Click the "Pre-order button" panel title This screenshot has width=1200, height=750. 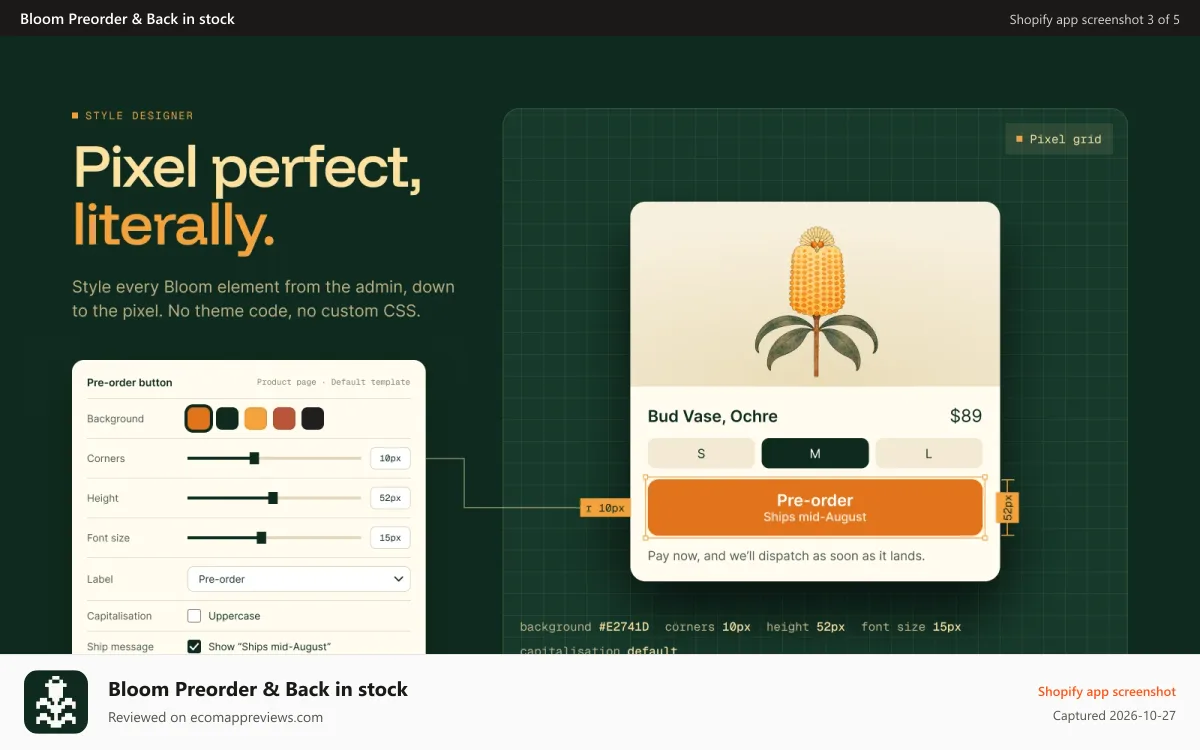coord(130,382)
